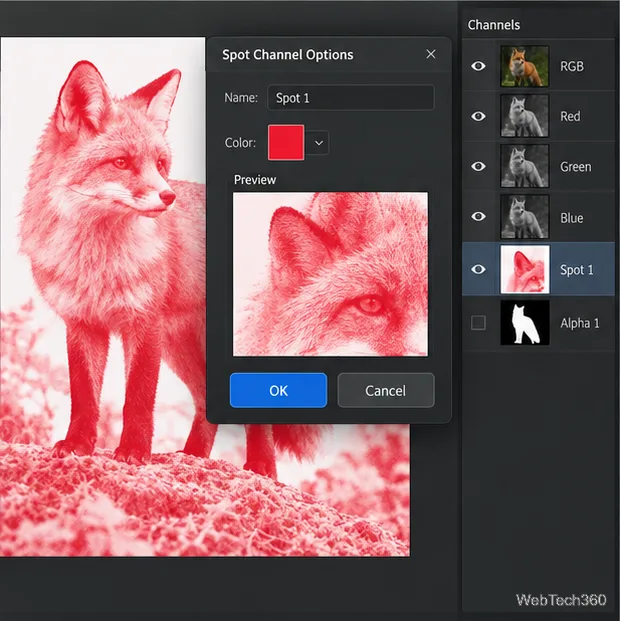The width and height of the screenshot is (620, 621).
Task: Hide the Blue channel via eye icon
Action: point(478,217)
